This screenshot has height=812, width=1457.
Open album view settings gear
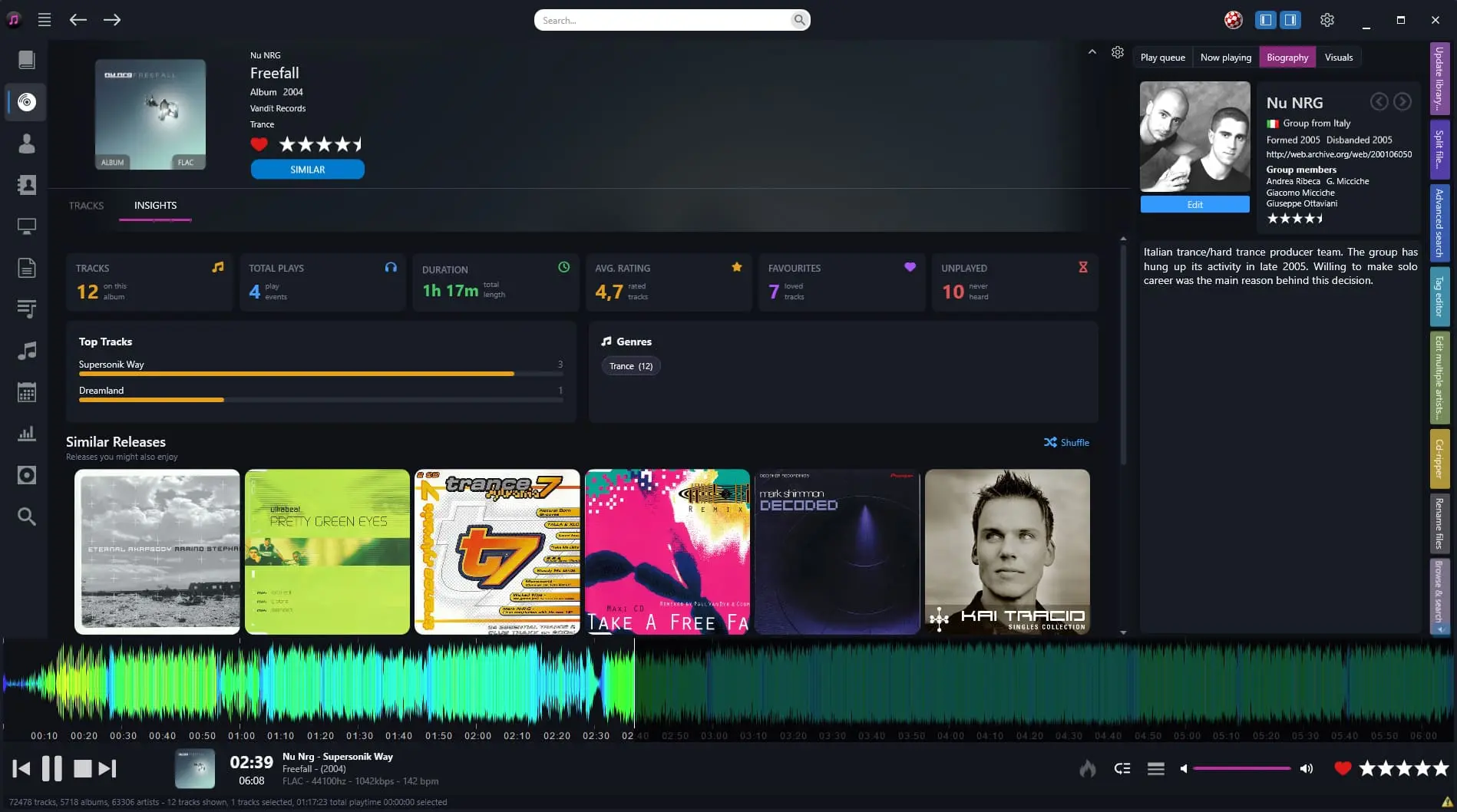(1118, 52)
